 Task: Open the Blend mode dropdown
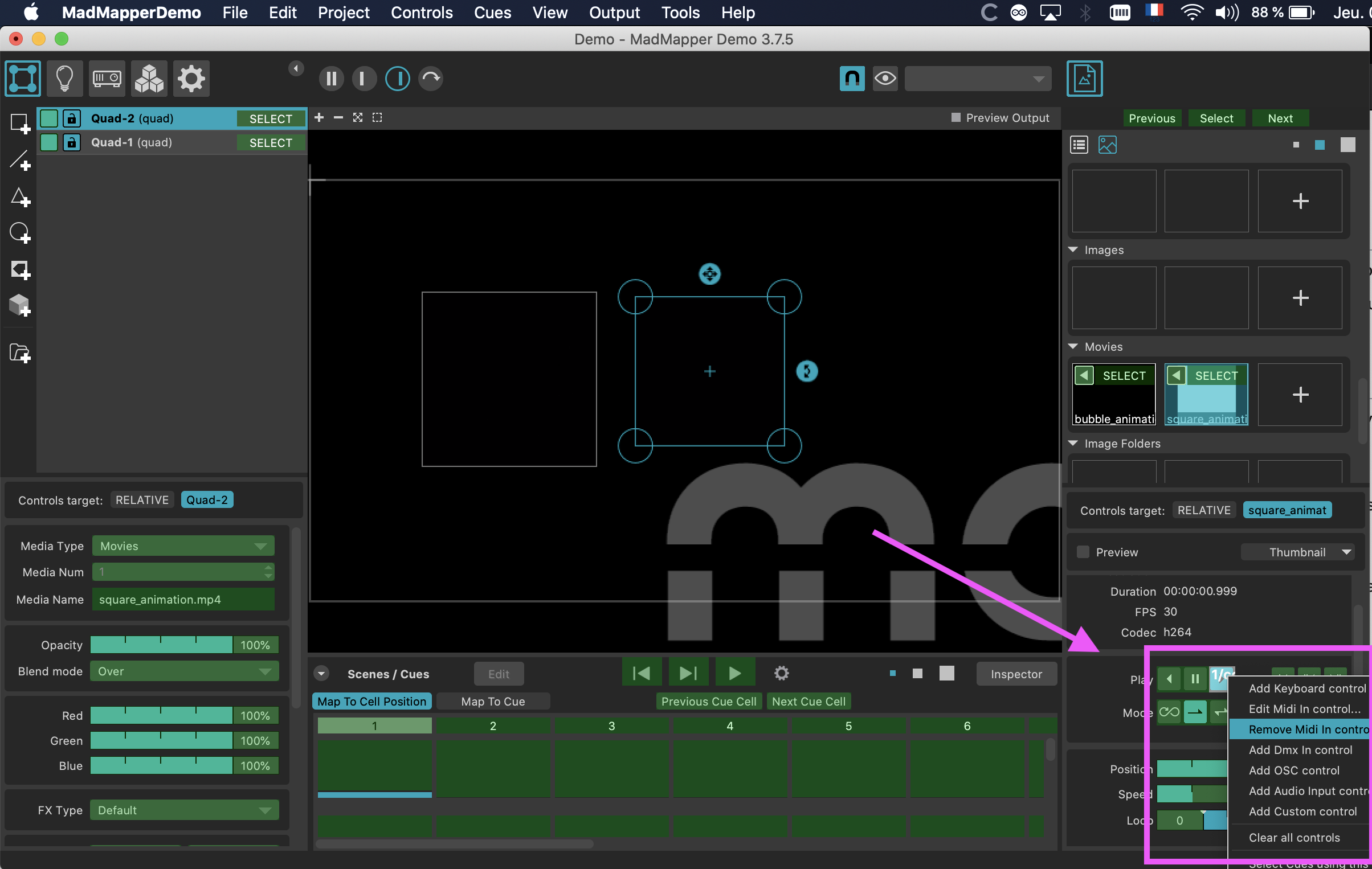click(185, 671)
